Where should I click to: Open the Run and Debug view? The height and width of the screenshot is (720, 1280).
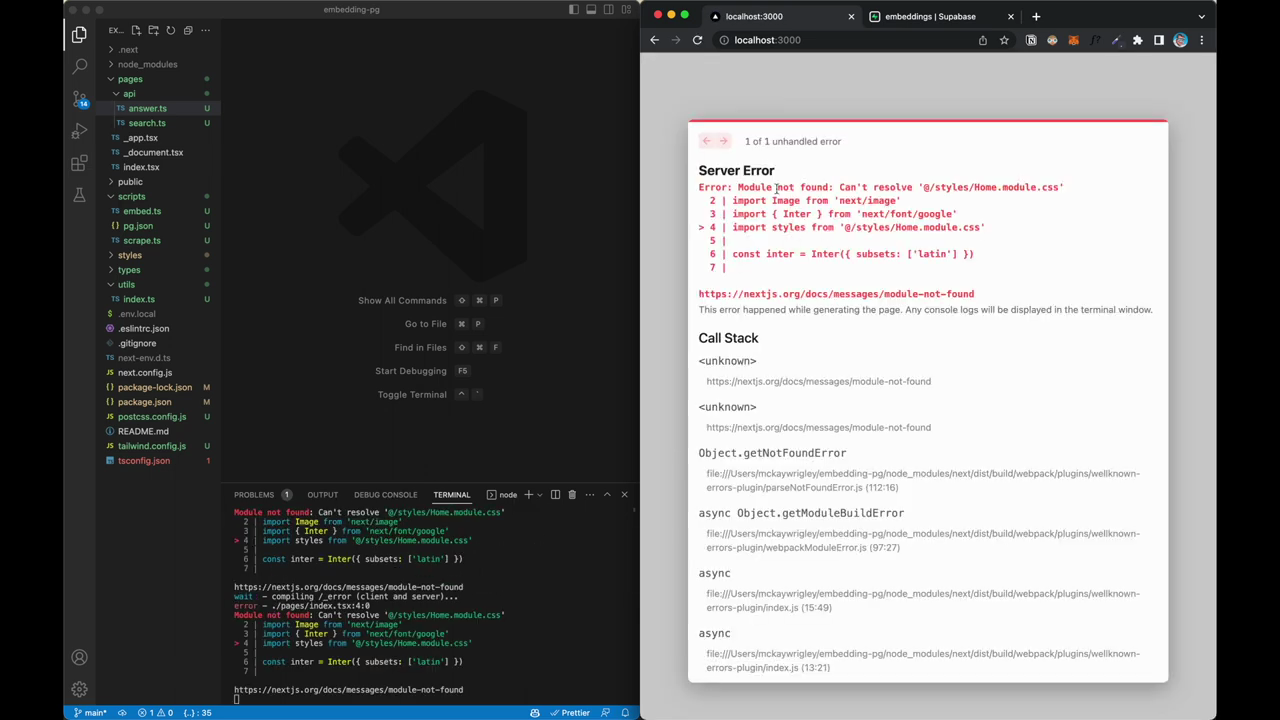point(79,131)
